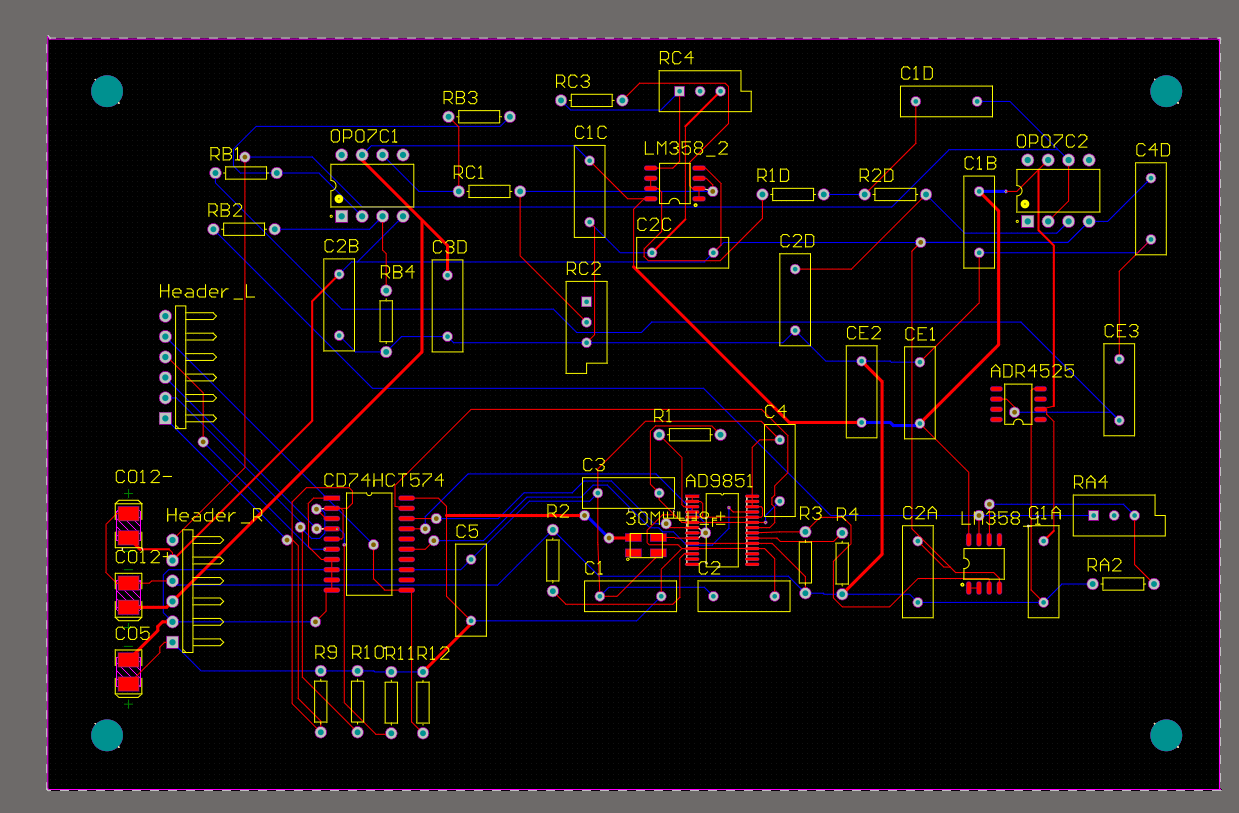This screenshot has height=813, width=1239.
Task: Click the RC3 designator text
Action: pyautogui.click(x=573, y=81)
